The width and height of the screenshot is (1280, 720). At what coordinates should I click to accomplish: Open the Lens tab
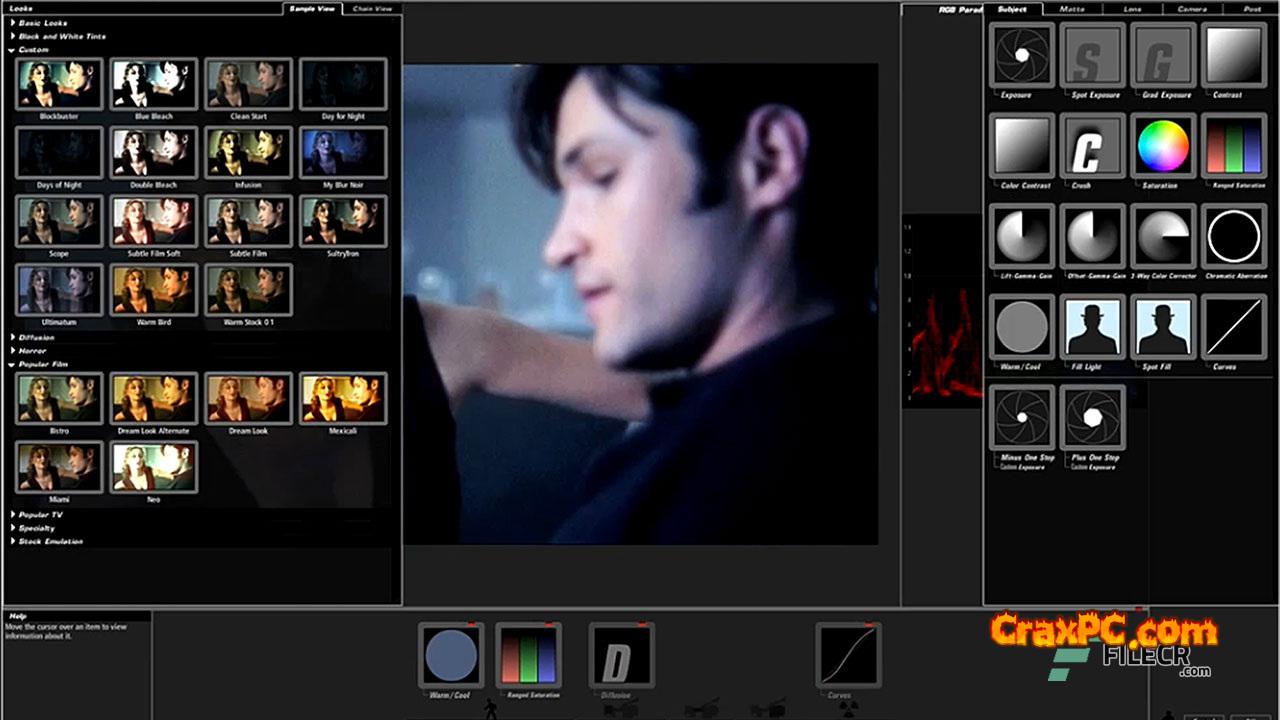pos(1132,9)
